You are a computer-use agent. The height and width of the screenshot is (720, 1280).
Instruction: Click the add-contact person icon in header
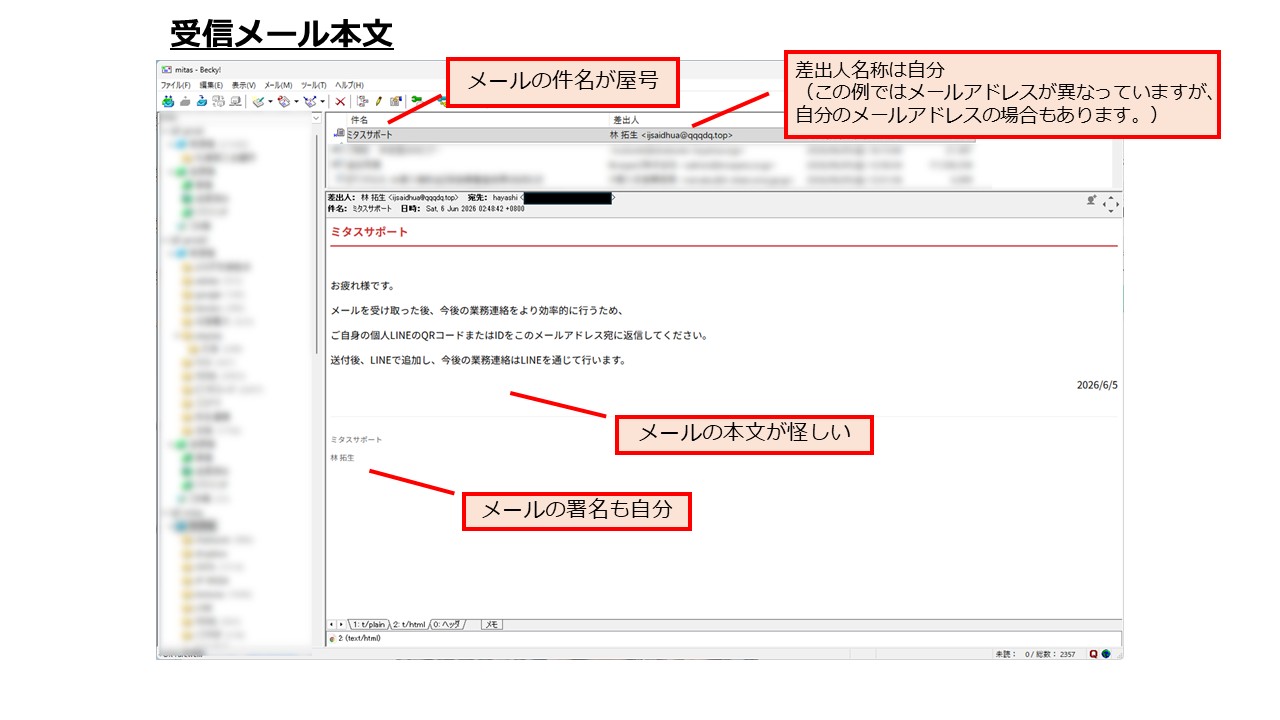coord(1092,201)
